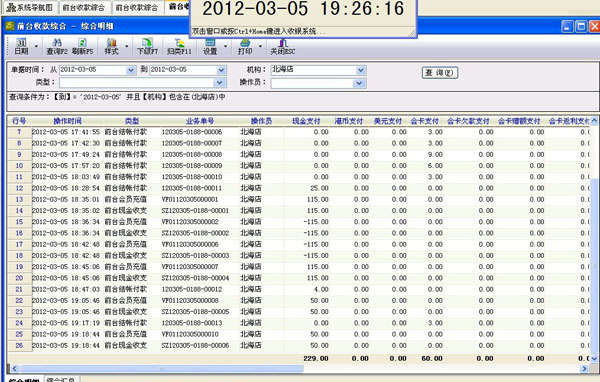Click the query condition text 查询条件为
This screenshot has height=382, width=600.
117,97
